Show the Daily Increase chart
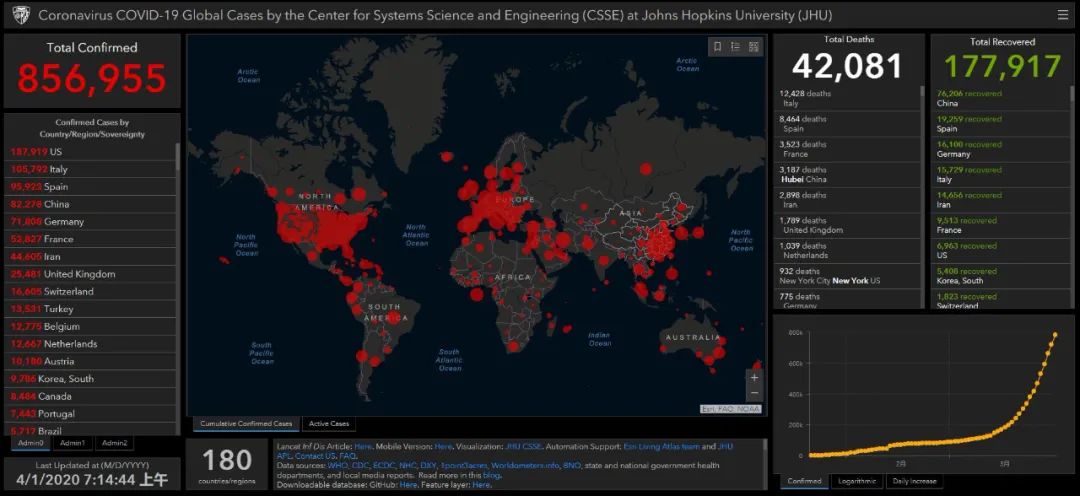Image resolution: width=1080 pixels, height=496 pixels. [x=914, y=481]
